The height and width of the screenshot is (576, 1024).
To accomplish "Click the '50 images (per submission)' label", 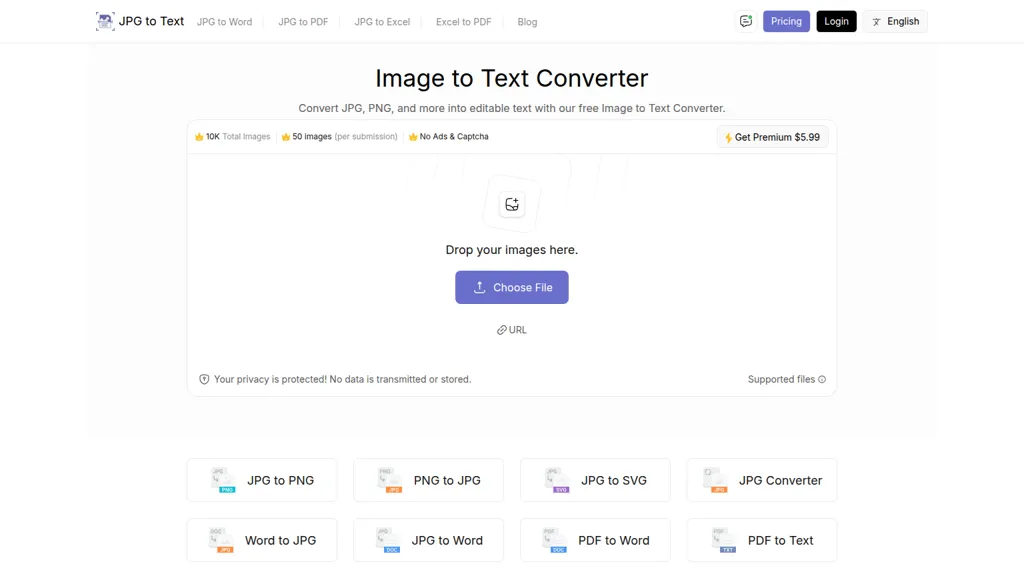I will (345, 137).
